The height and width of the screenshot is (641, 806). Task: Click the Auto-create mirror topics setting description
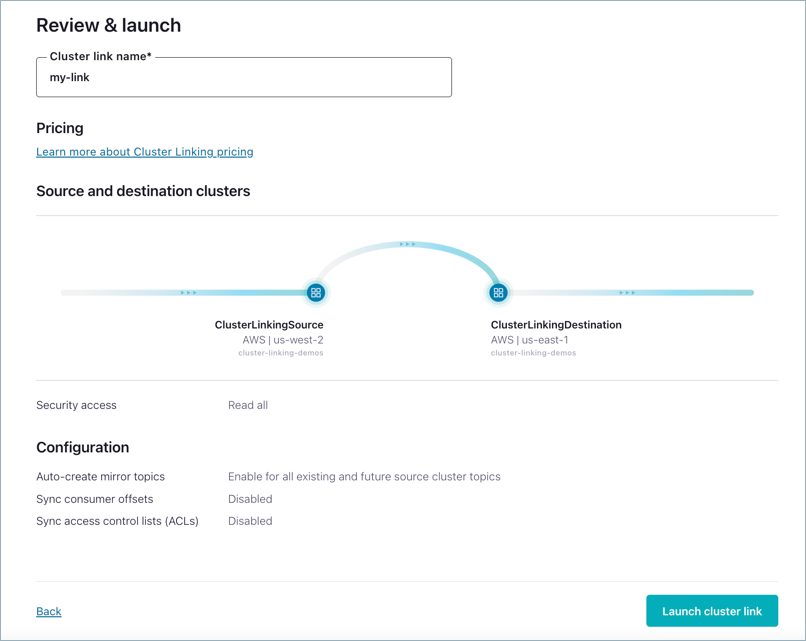(364, 476)
